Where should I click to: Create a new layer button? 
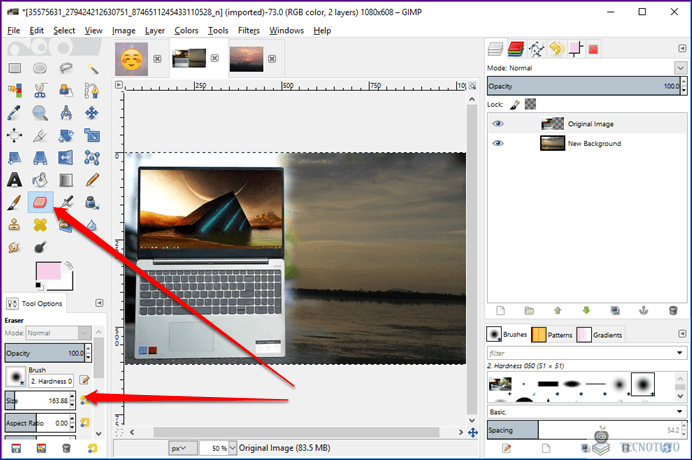tap(500, 311)
